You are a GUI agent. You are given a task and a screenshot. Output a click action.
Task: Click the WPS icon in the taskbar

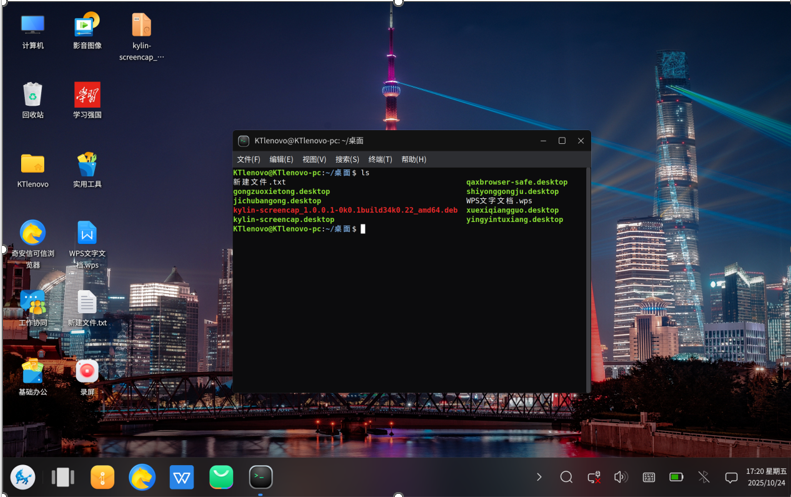(181, 478)
